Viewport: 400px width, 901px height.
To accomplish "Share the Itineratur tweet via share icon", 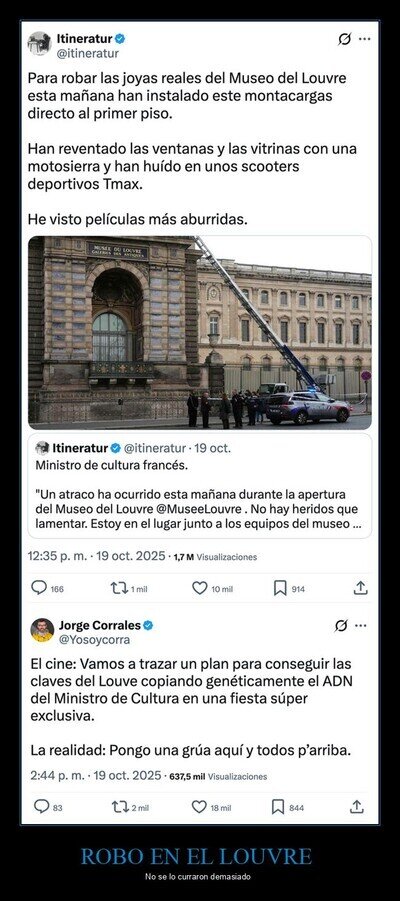I will coord(360,587).
